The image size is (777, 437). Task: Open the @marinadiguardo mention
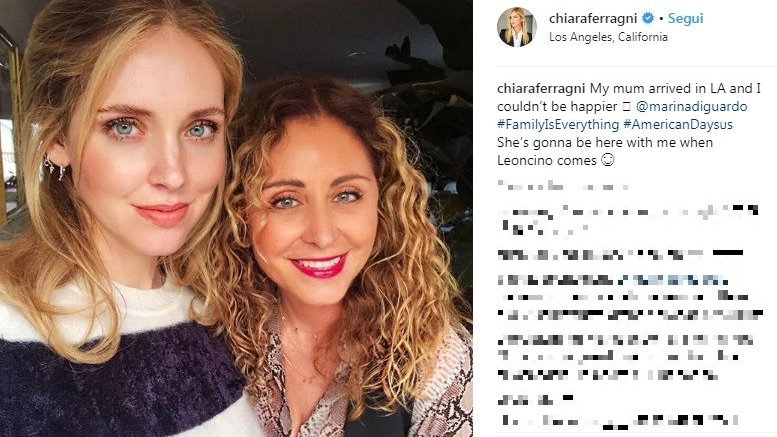[x=691, y=107]
